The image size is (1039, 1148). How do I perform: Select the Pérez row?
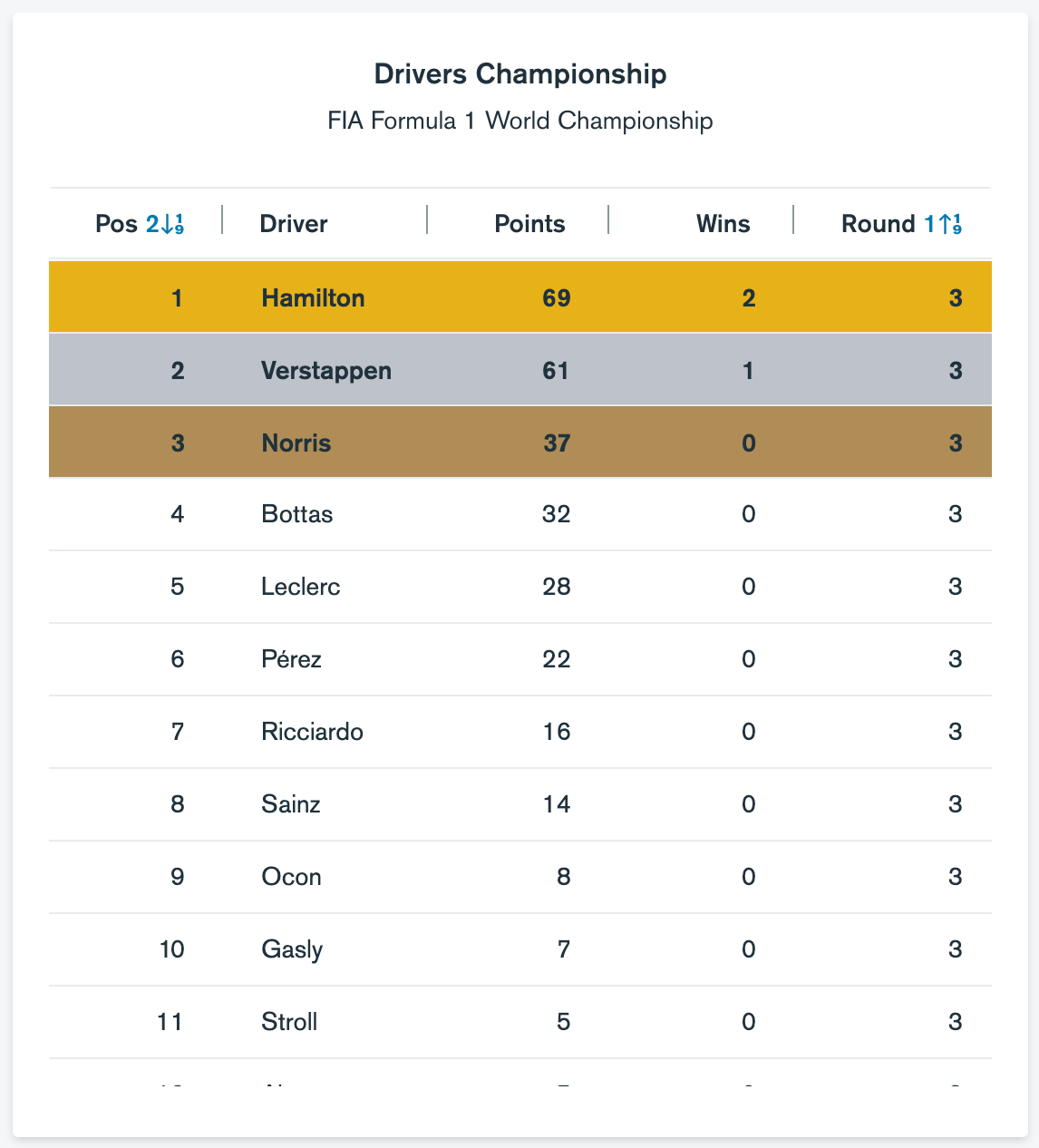coord(519,659)
